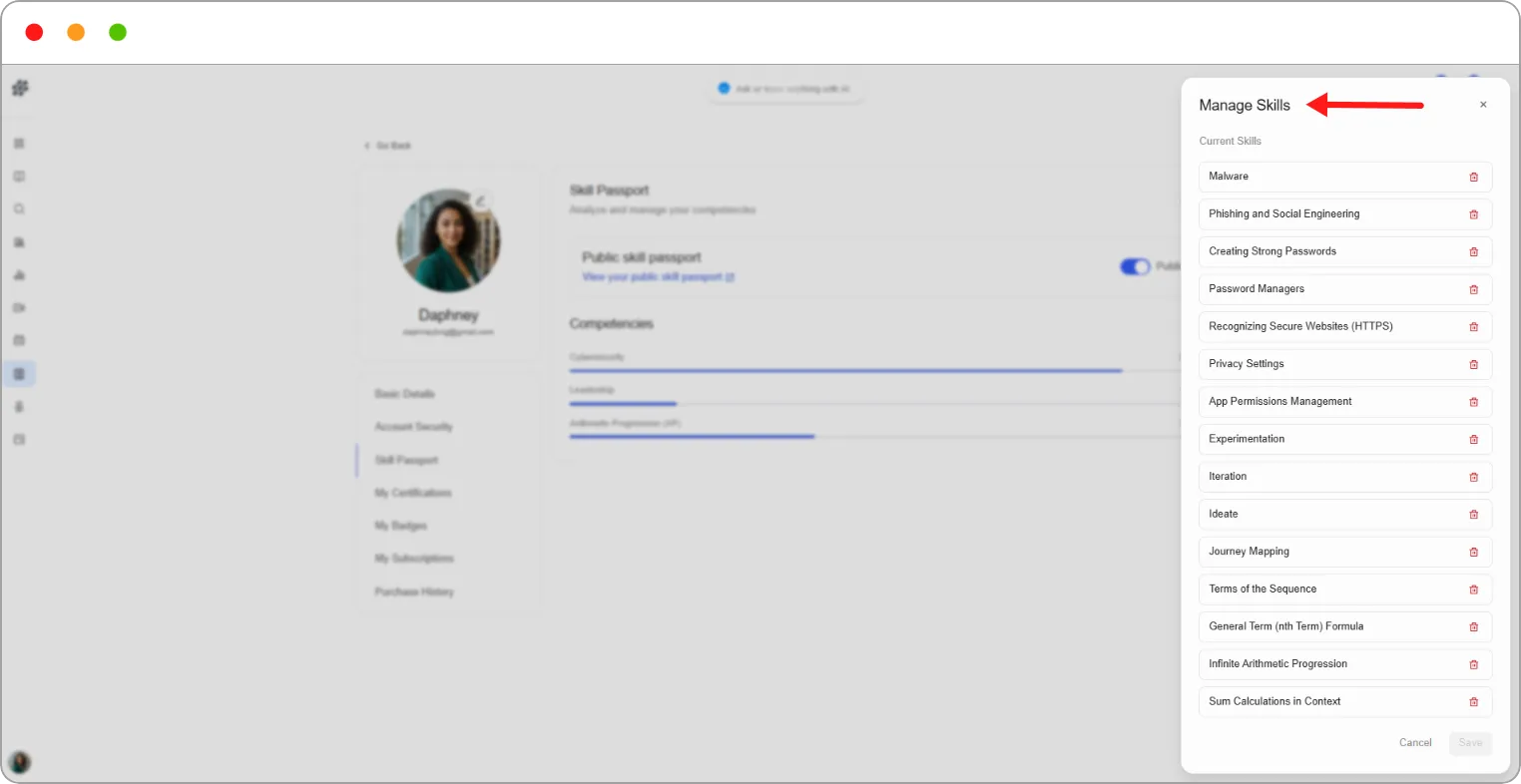Click the Ask AI search field
The width and height of the screenshot is (1521, 784).
click(785, 89)
